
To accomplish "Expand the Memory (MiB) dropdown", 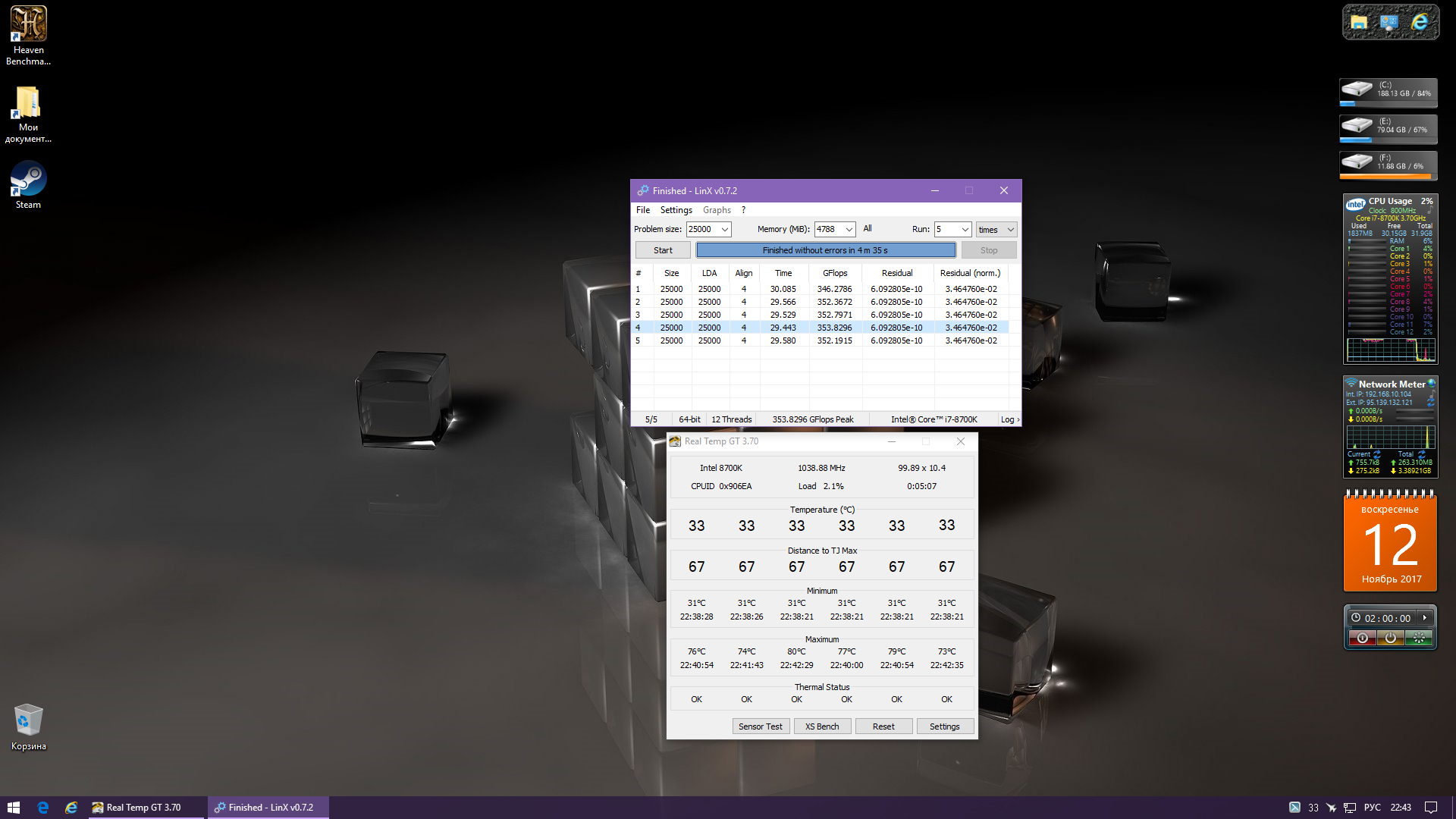I will point(849,230).
